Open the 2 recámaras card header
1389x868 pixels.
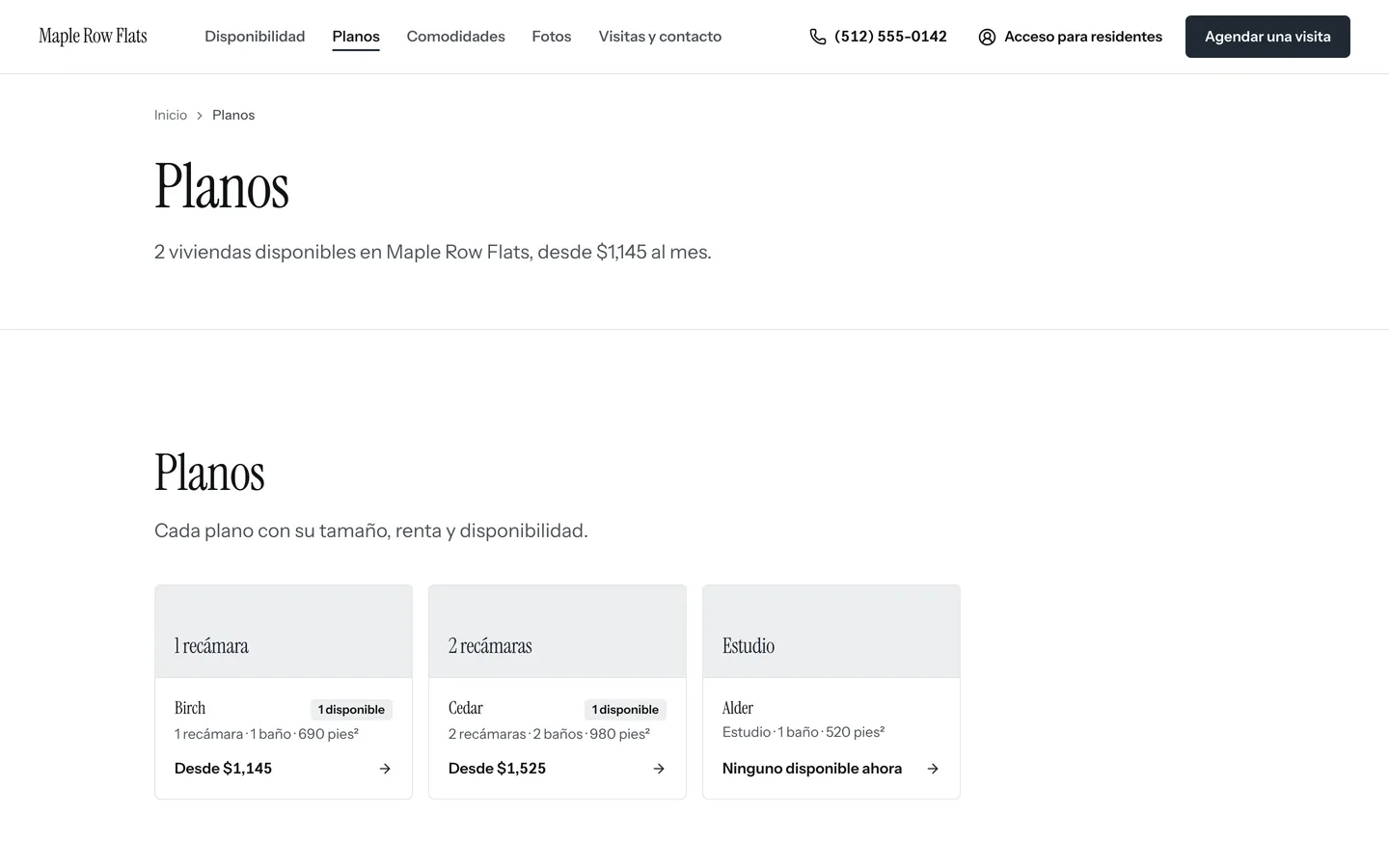(558, 632)
